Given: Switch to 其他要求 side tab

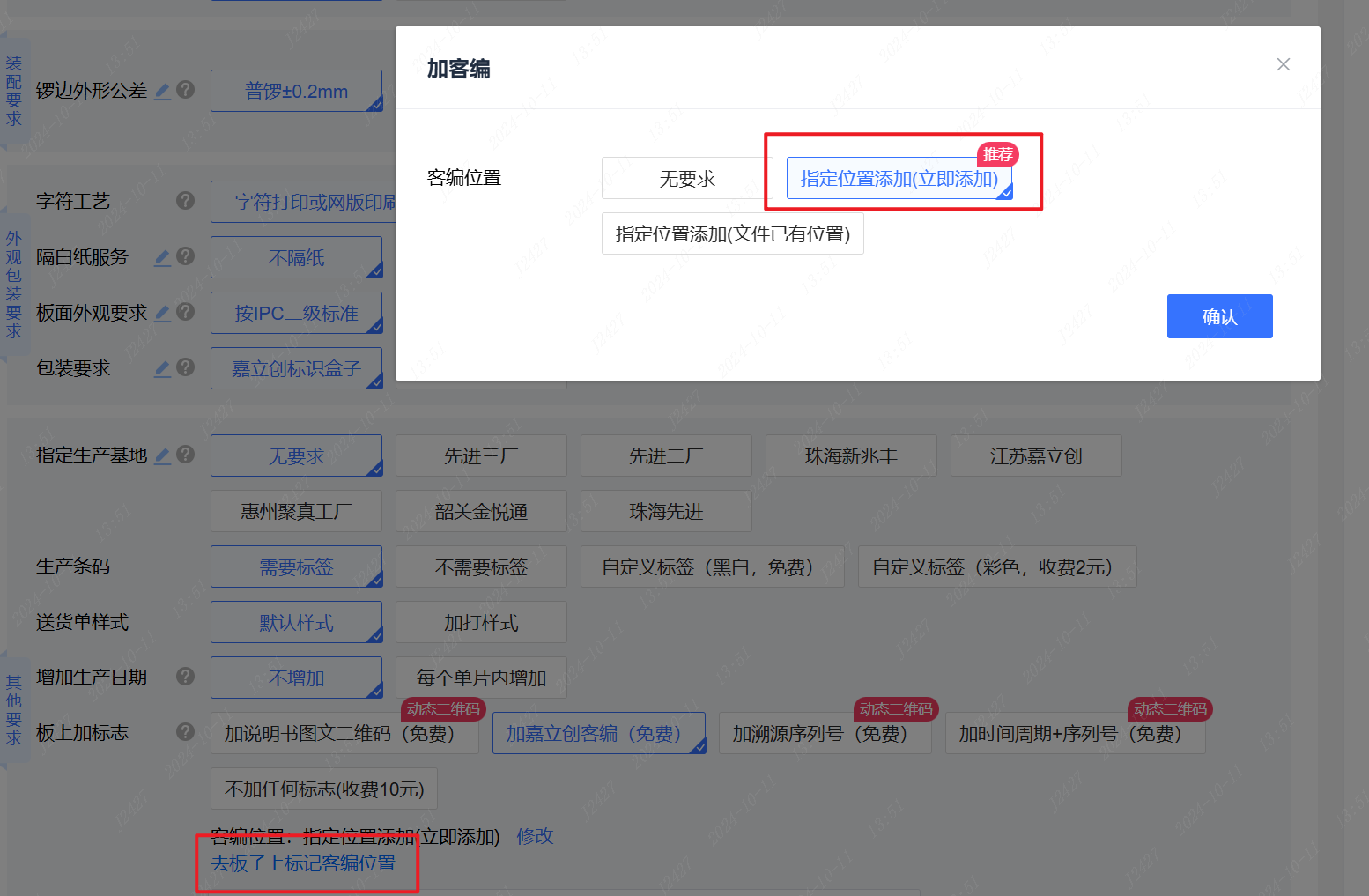Looking at the screenshot, I should pyautogui.click(x=14, y=709).
